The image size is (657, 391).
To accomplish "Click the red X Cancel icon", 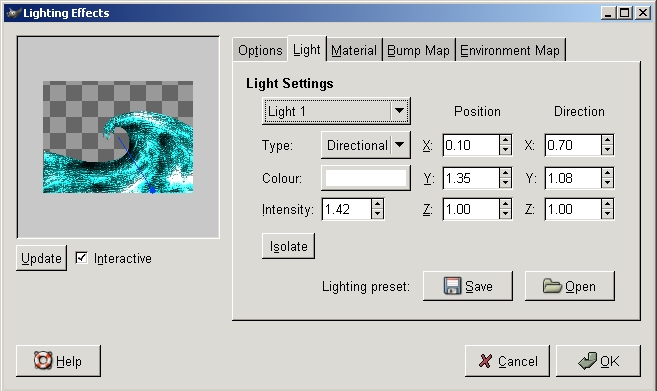I will point(485,361).
